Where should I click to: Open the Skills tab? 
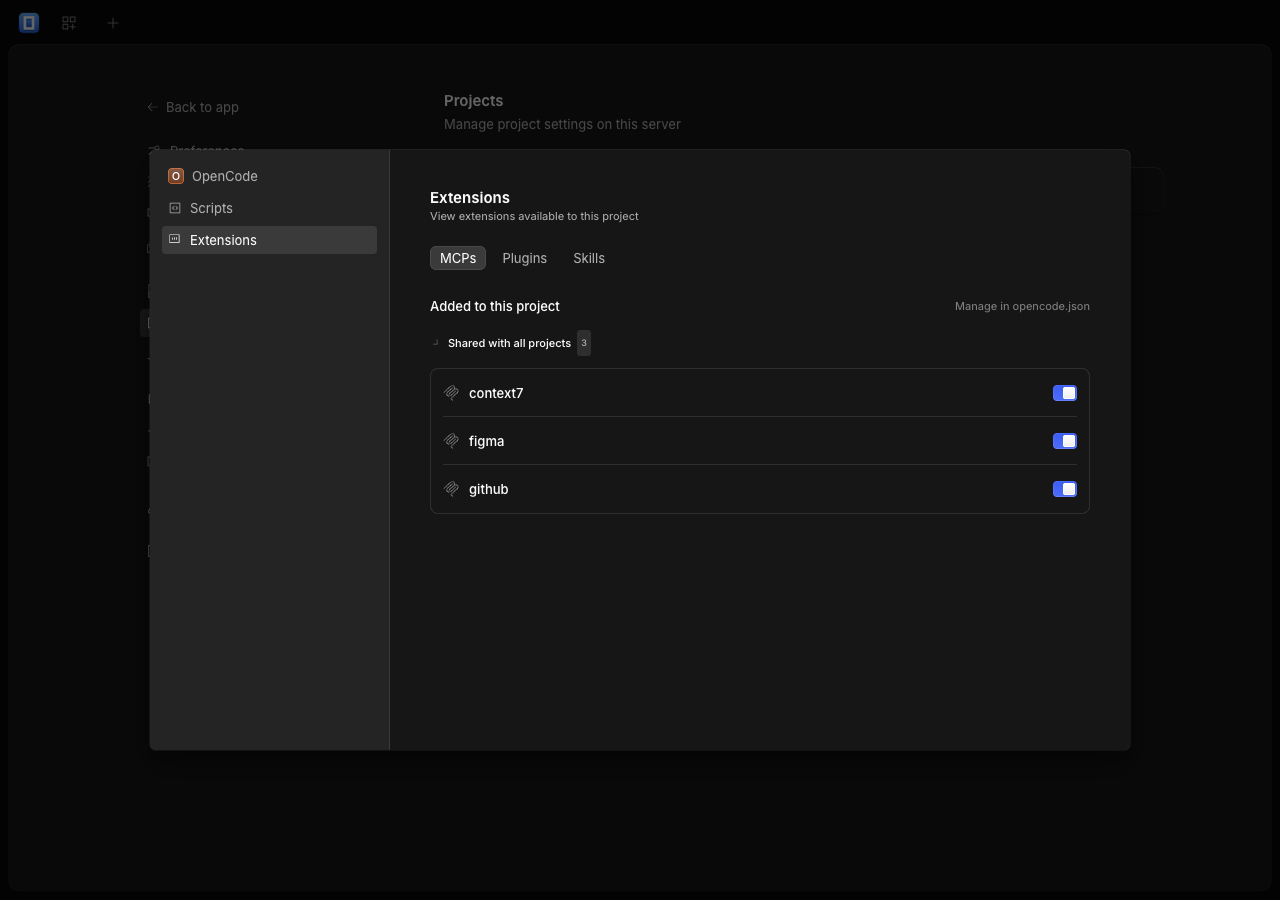[589, 258]
